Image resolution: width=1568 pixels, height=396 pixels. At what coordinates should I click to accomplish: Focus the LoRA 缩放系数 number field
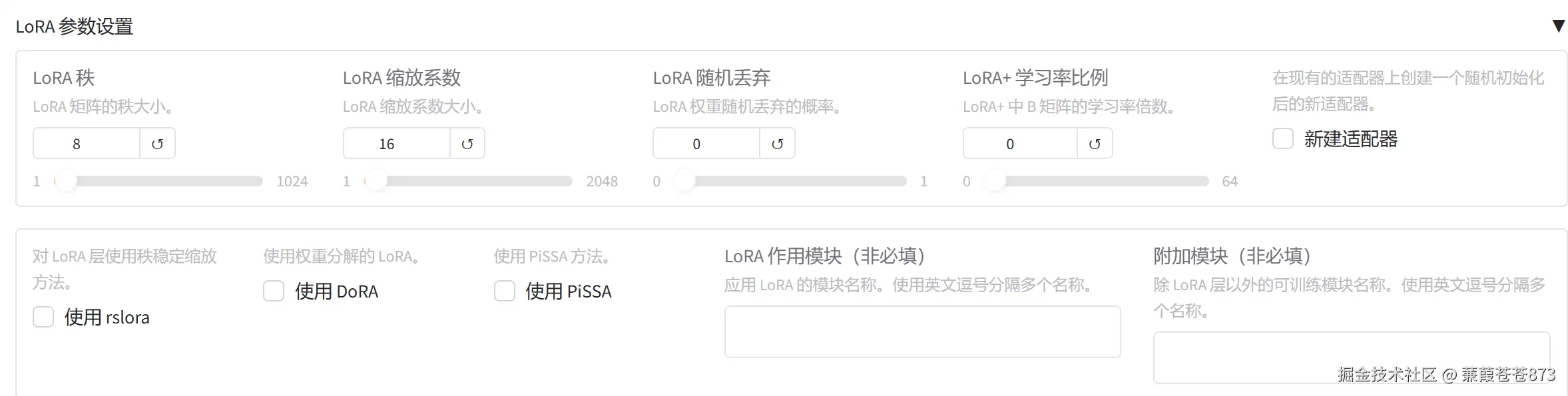coord(396,144)
